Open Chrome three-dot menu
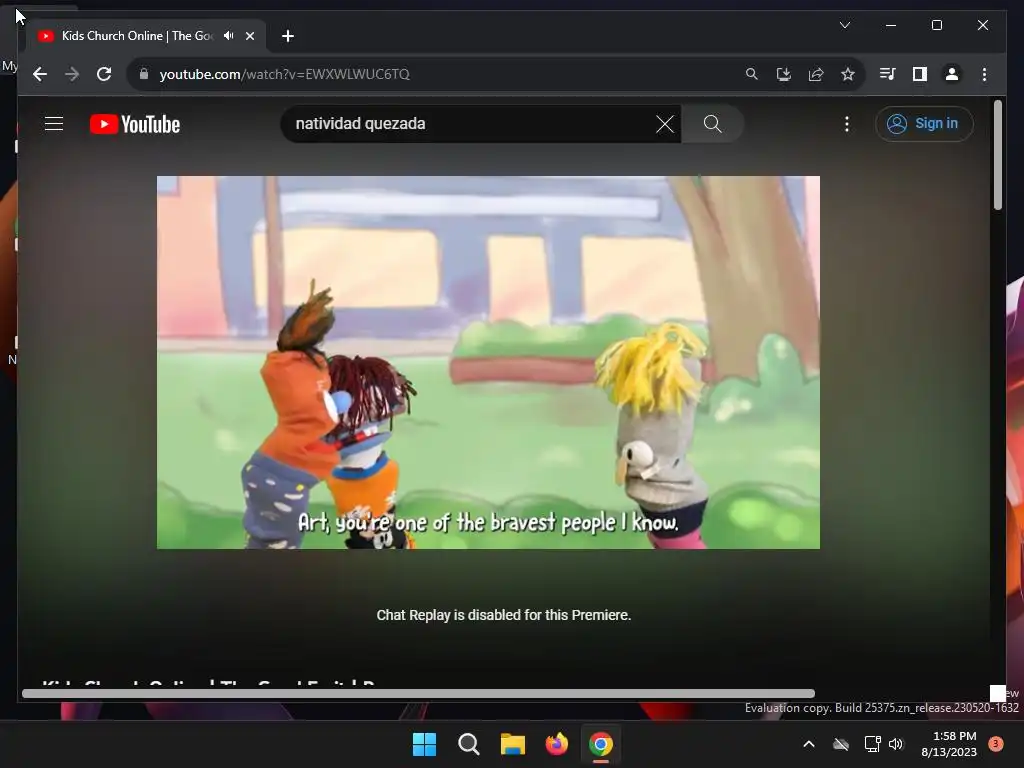Screen dimensions: 1024x768 984,74
